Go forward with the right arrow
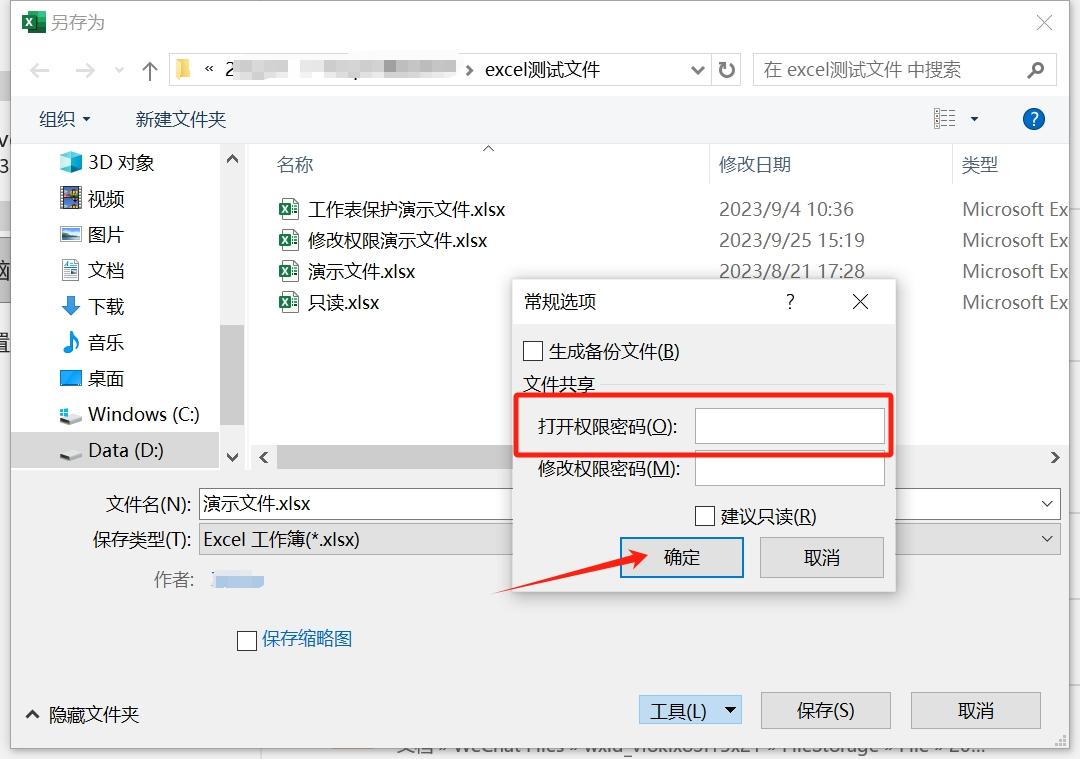 [x=85, y=70]
